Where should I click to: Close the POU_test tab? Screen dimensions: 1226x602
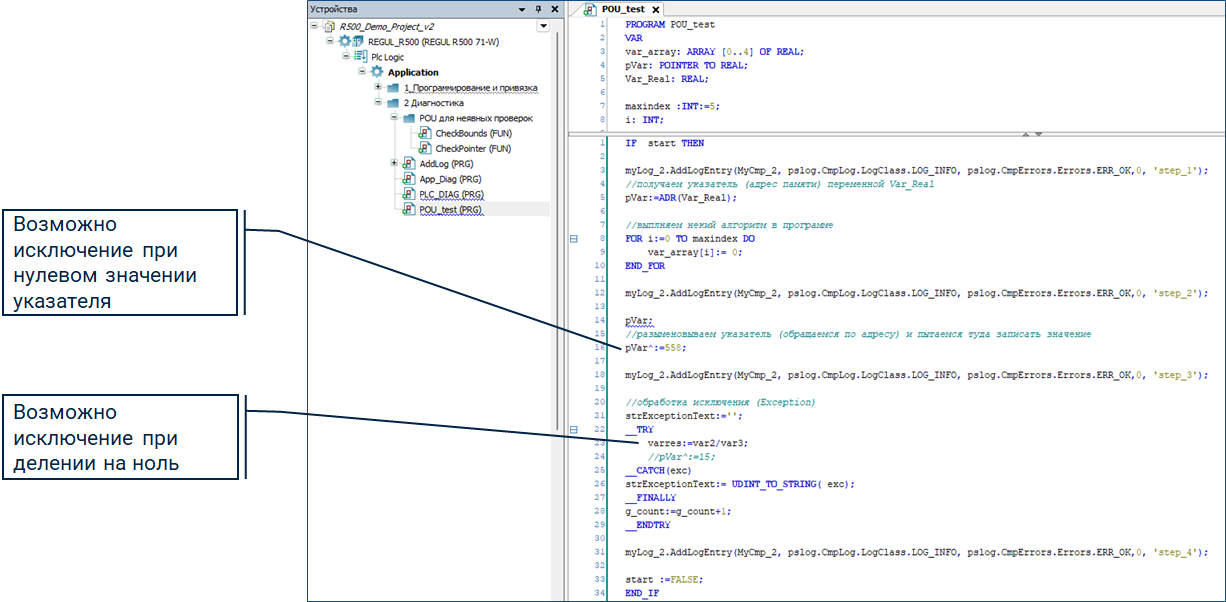656,9
